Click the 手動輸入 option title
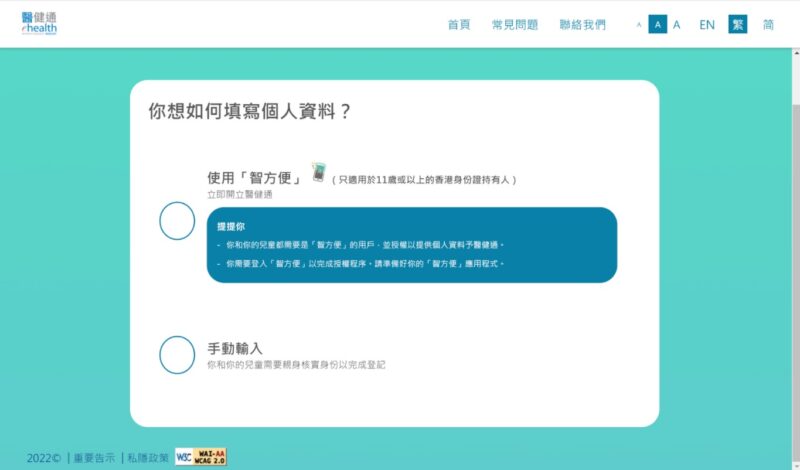Image resolution: width=800 pixels, height=470 pixels. [x=235, y=348]
